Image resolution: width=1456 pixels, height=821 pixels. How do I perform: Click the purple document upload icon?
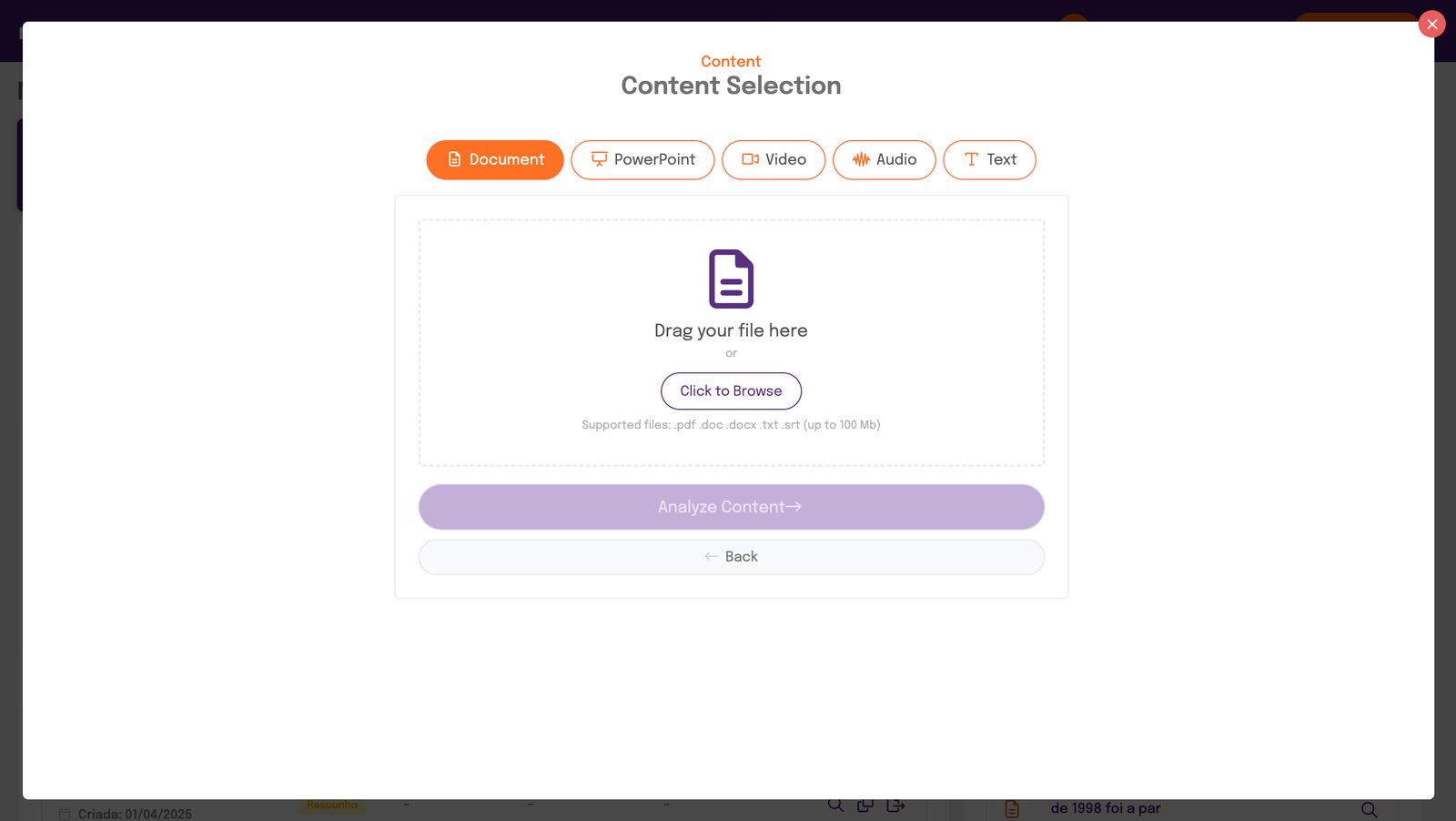click(731, 279)
